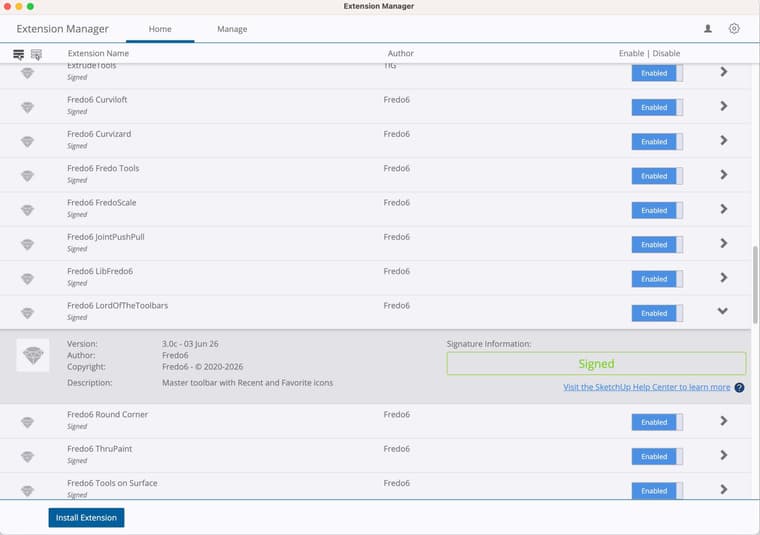Open the user account icon
Screen dimensions: 760x535
(708, 29)
